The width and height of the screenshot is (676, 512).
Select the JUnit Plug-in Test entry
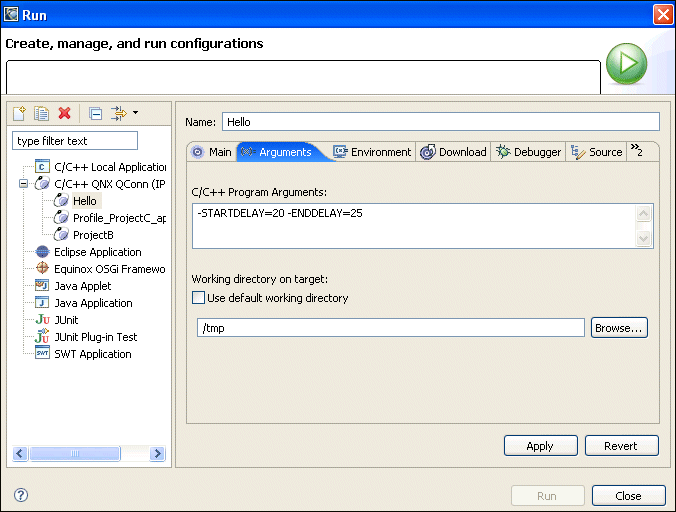(x=95, y=337)
